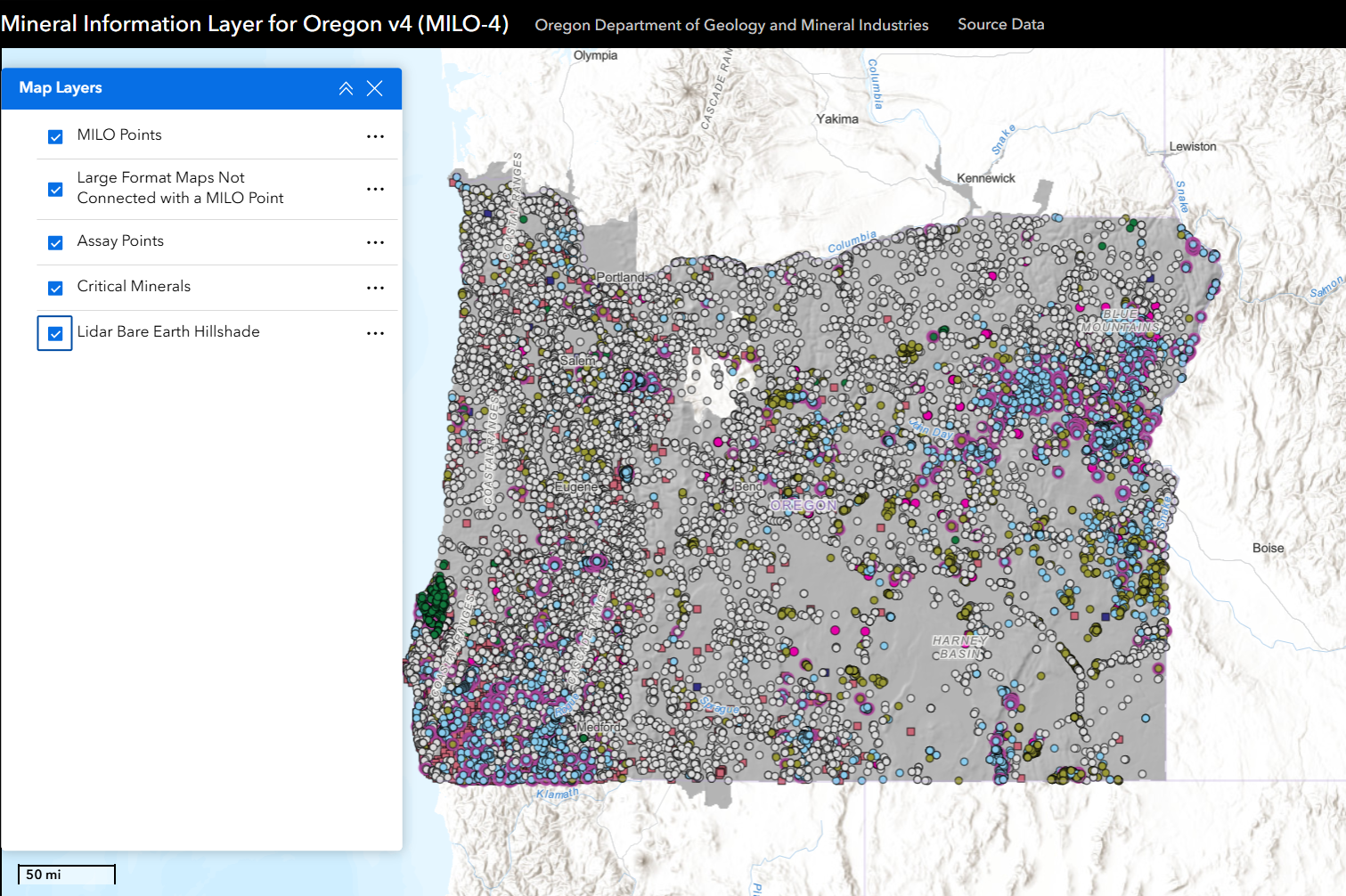Image resolution: width=1346 pixels, height=896 pixels.
Task: Select Lidar Bare Earth Hillshade label
Action: click(168, 331)
